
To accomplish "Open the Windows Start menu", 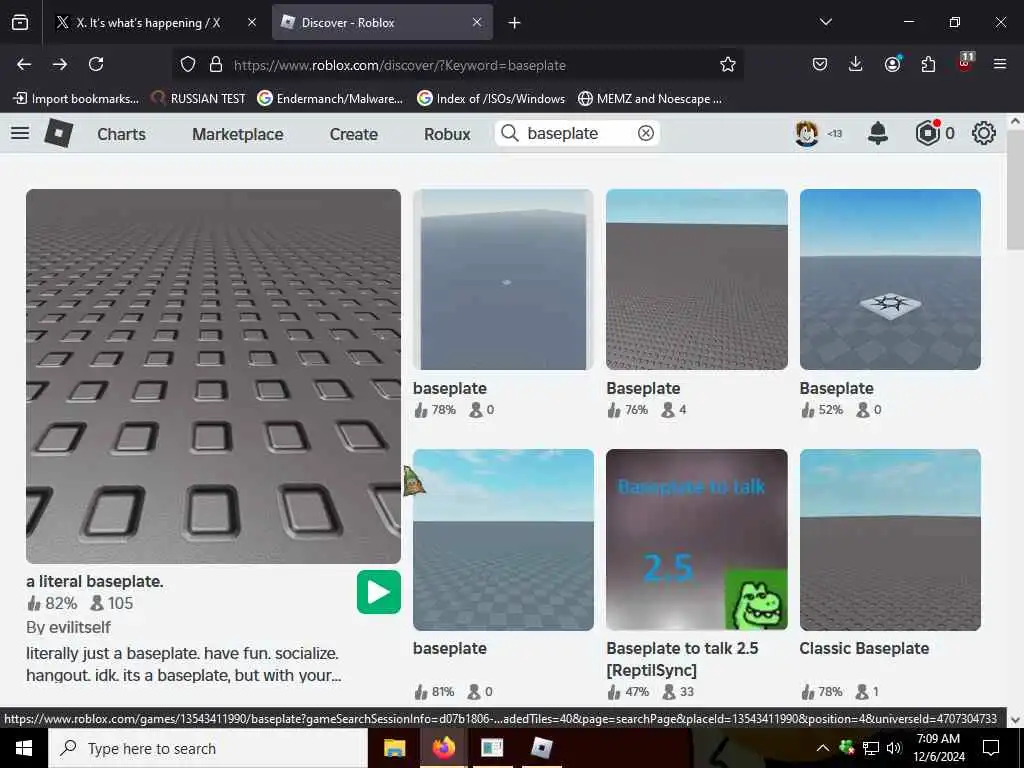I will 24,748.
